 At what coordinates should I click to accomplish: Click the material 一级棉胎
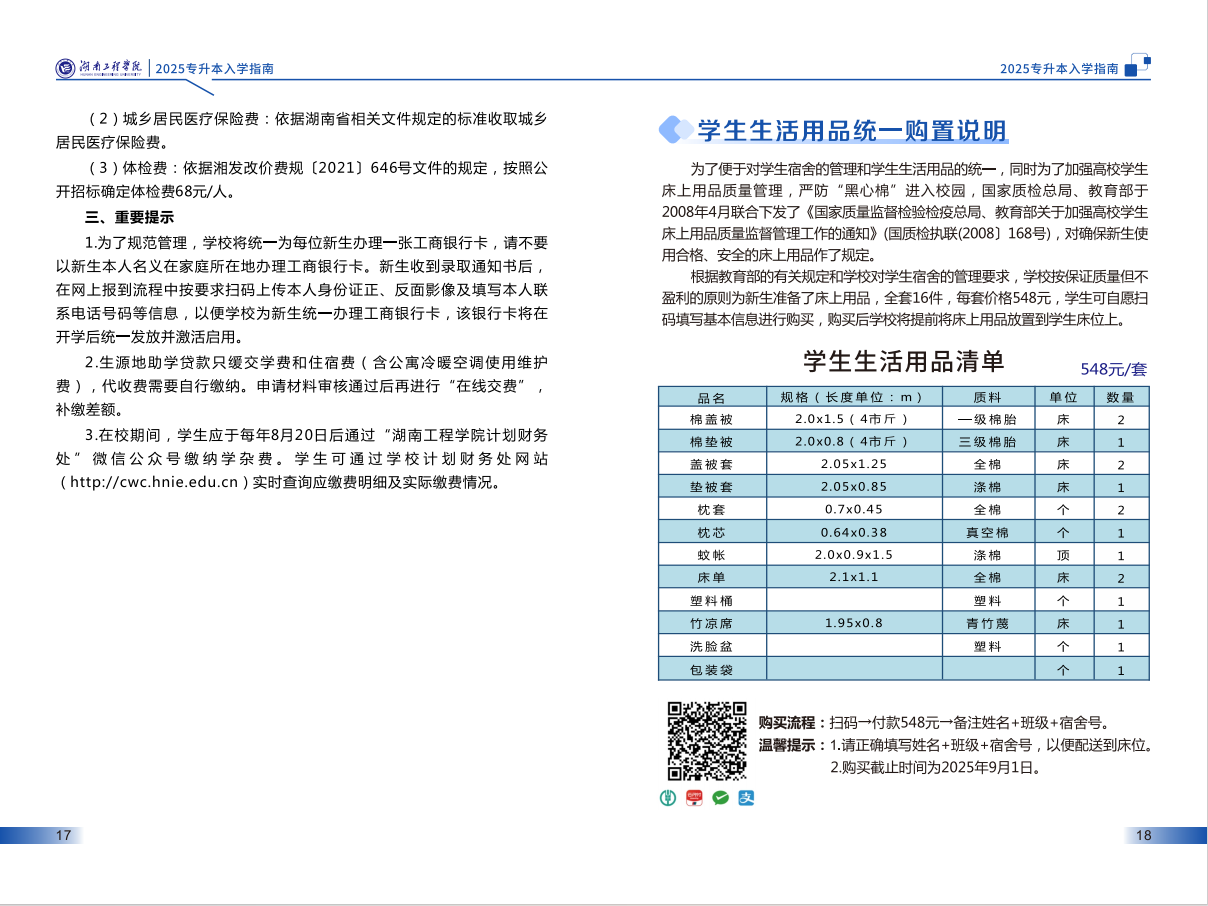coord(988,419)
